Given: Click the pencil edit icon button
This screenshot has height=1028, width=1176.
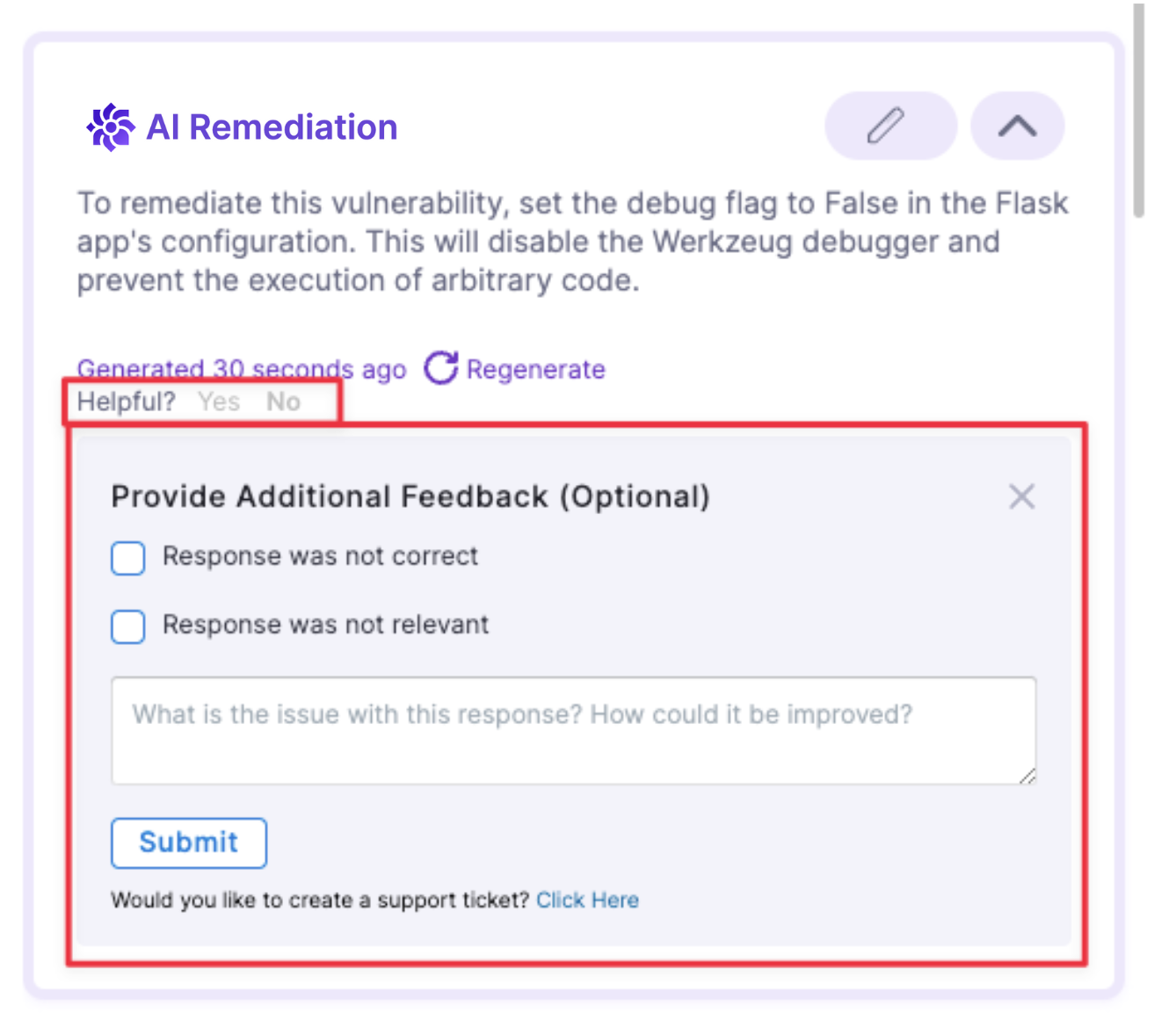Looking at the screenshot, I should (x=889, y=126).
